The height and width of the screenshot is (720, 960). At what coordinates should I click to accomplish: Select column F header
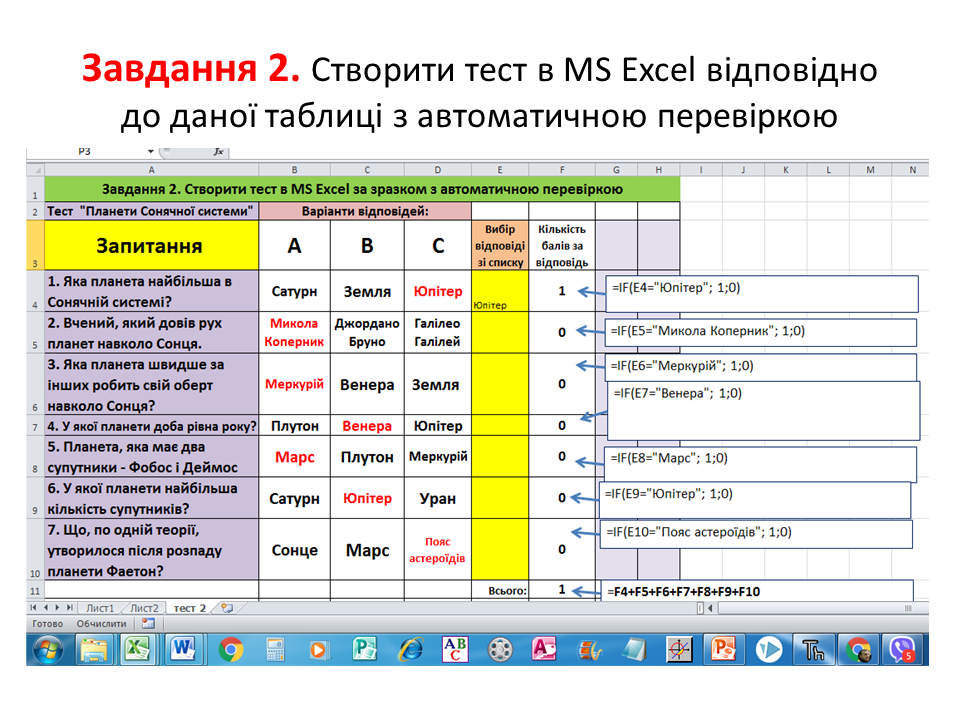click(x=562, y=170)
